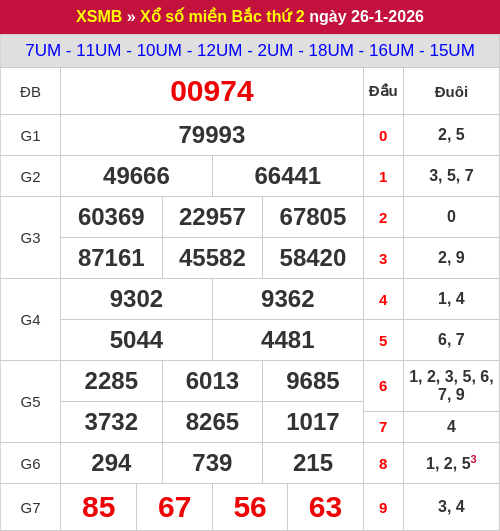Click the red Đầu digit 0
Image resolution: width=500 pixels, height=531 pixels.
[x=383, y=136]
